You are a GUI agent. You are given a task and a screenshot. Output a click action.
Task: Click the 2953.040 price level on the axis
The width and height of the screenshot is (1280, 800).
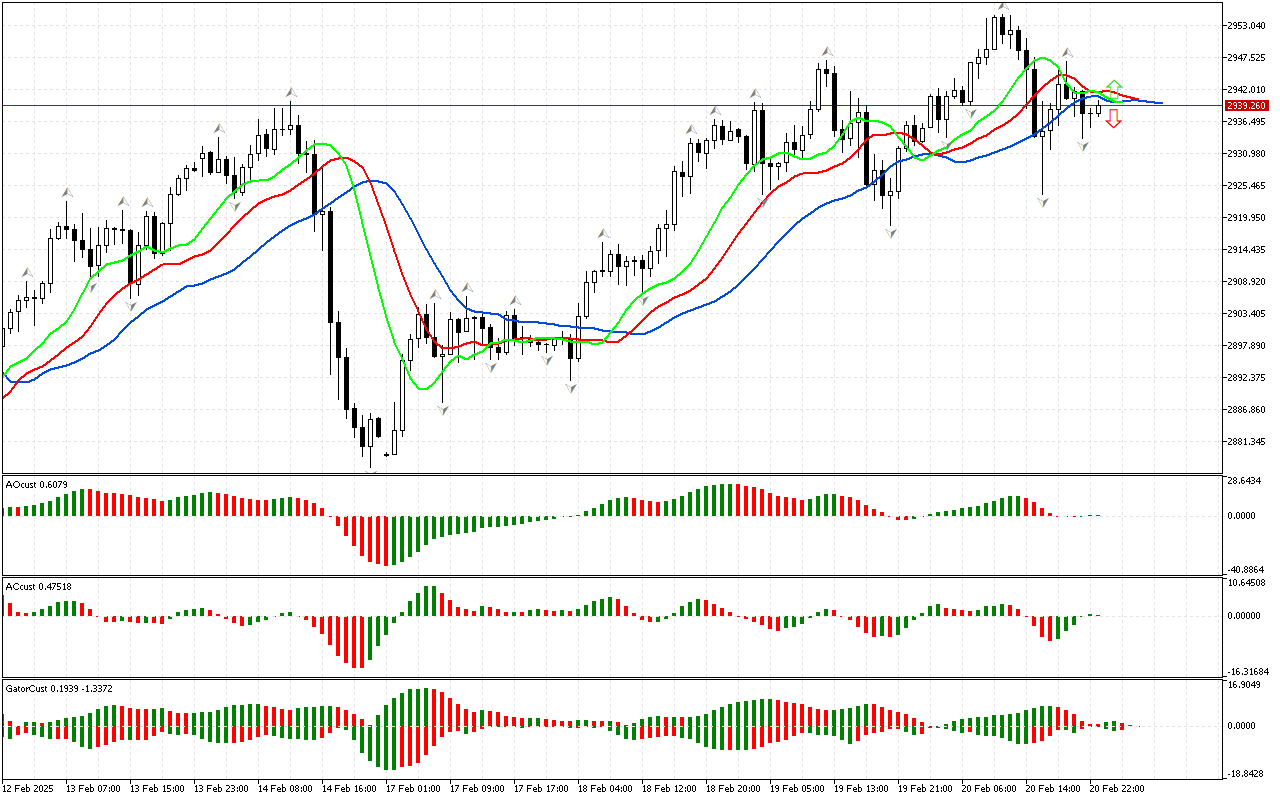1248,25
